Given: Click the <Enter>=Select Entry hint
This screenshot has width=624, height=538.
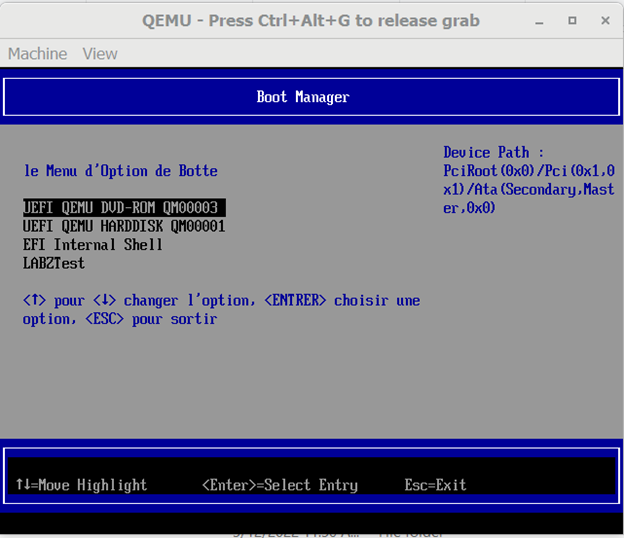Looking at the screenshot, I should pyautogui.click(x=280, y=485).
